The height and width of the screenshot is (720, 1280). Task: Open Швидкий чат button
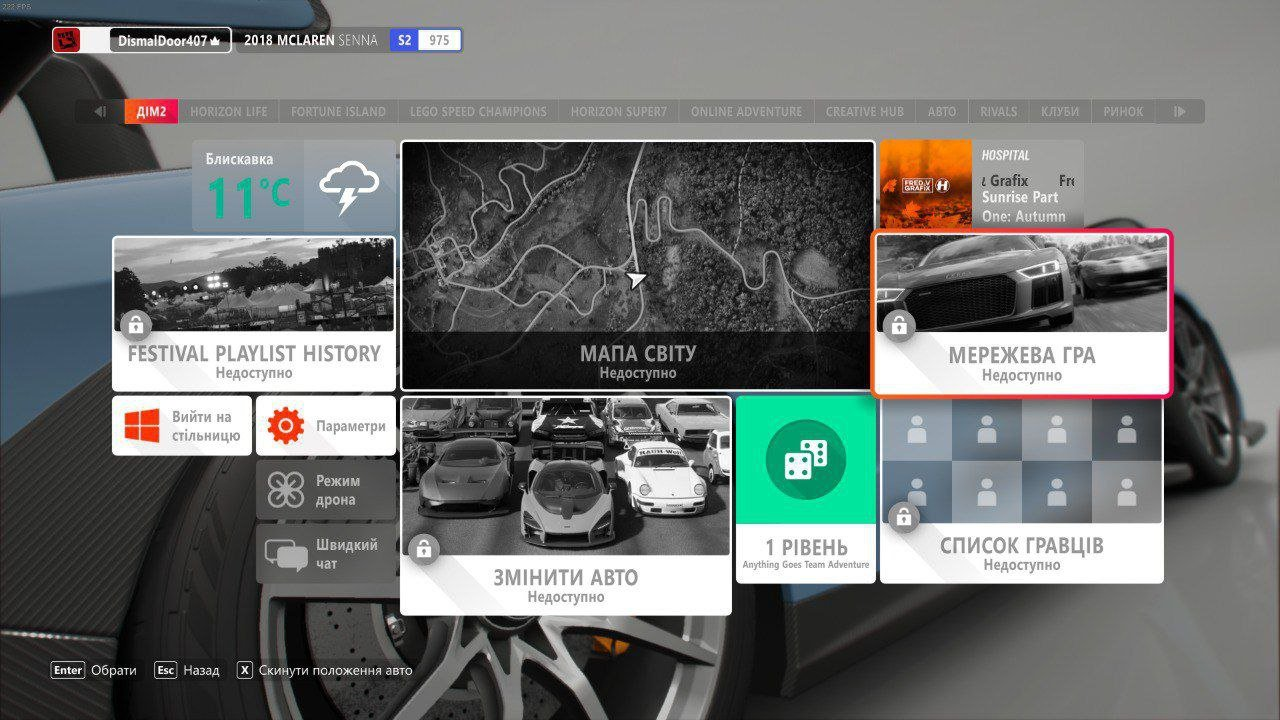[326, 554]
